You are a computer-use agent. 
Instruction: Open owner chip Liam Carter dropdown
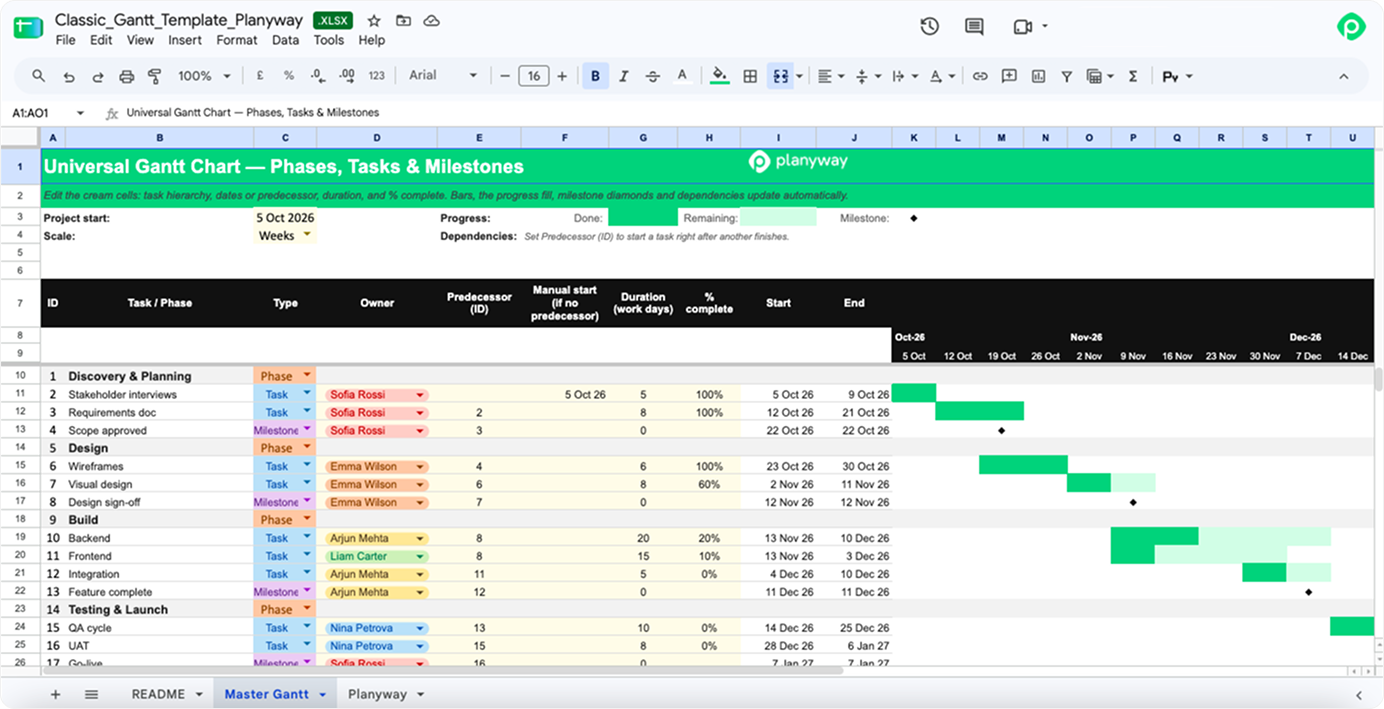[420, 556]
